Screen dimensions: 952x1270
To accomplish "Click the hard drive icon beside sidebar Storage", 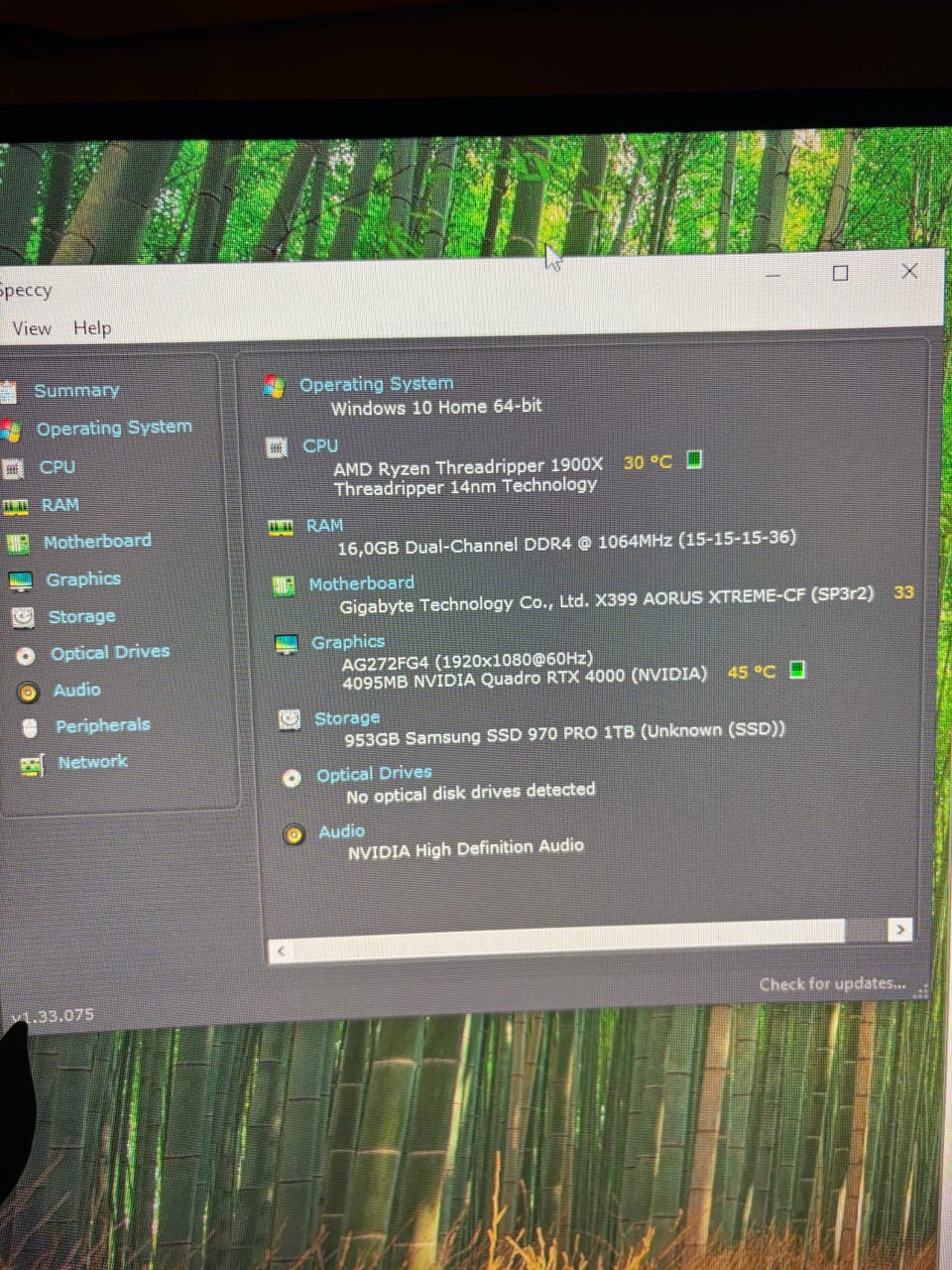I will click(23, 618).
